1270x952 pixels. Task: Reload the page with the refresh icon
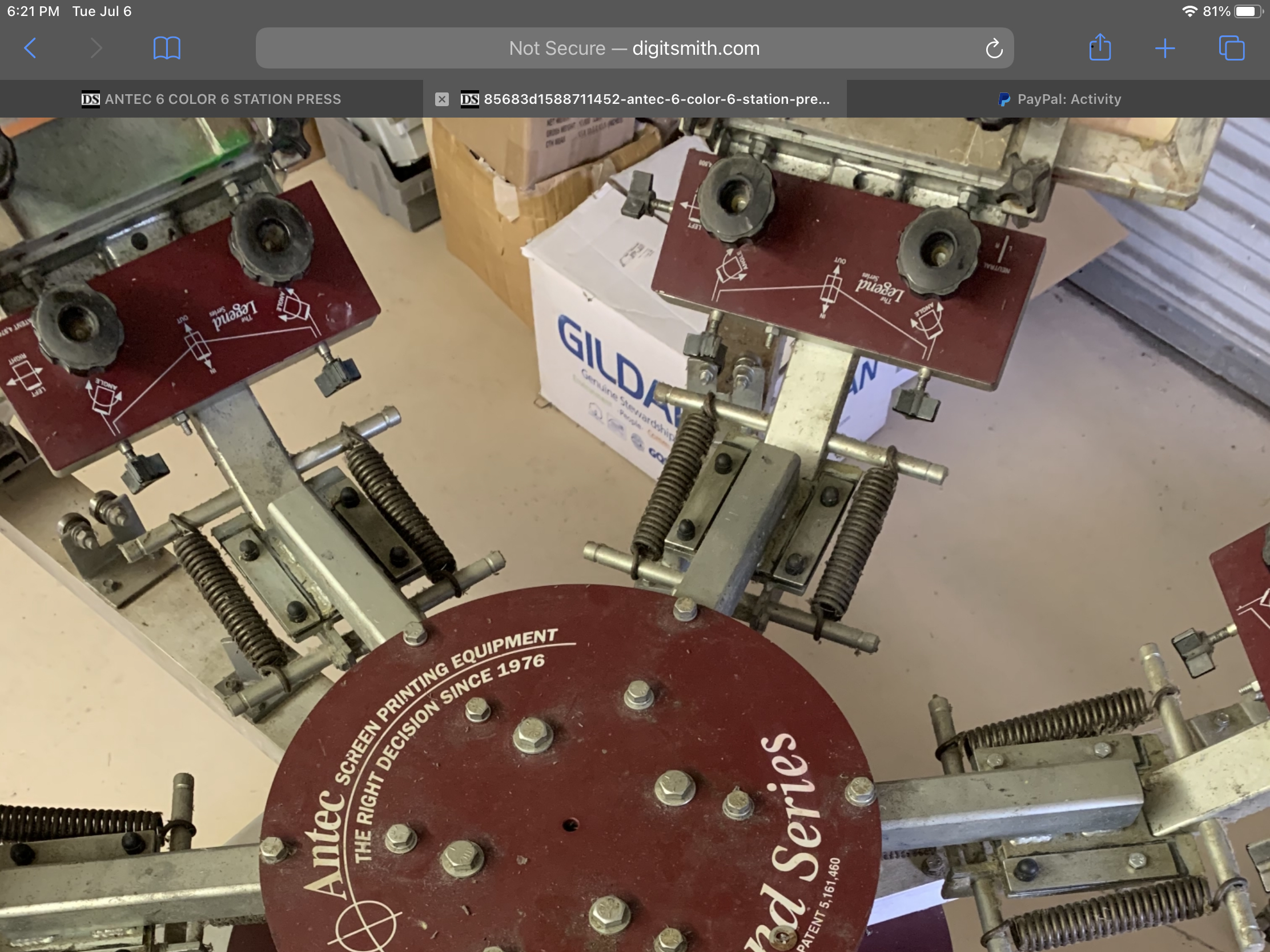click(x=994, y=49)
